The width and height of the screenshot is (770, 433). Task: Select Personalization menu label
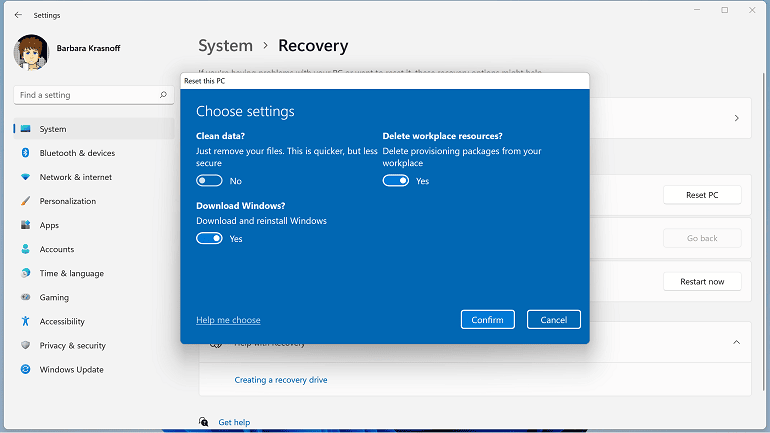point(68,201)
